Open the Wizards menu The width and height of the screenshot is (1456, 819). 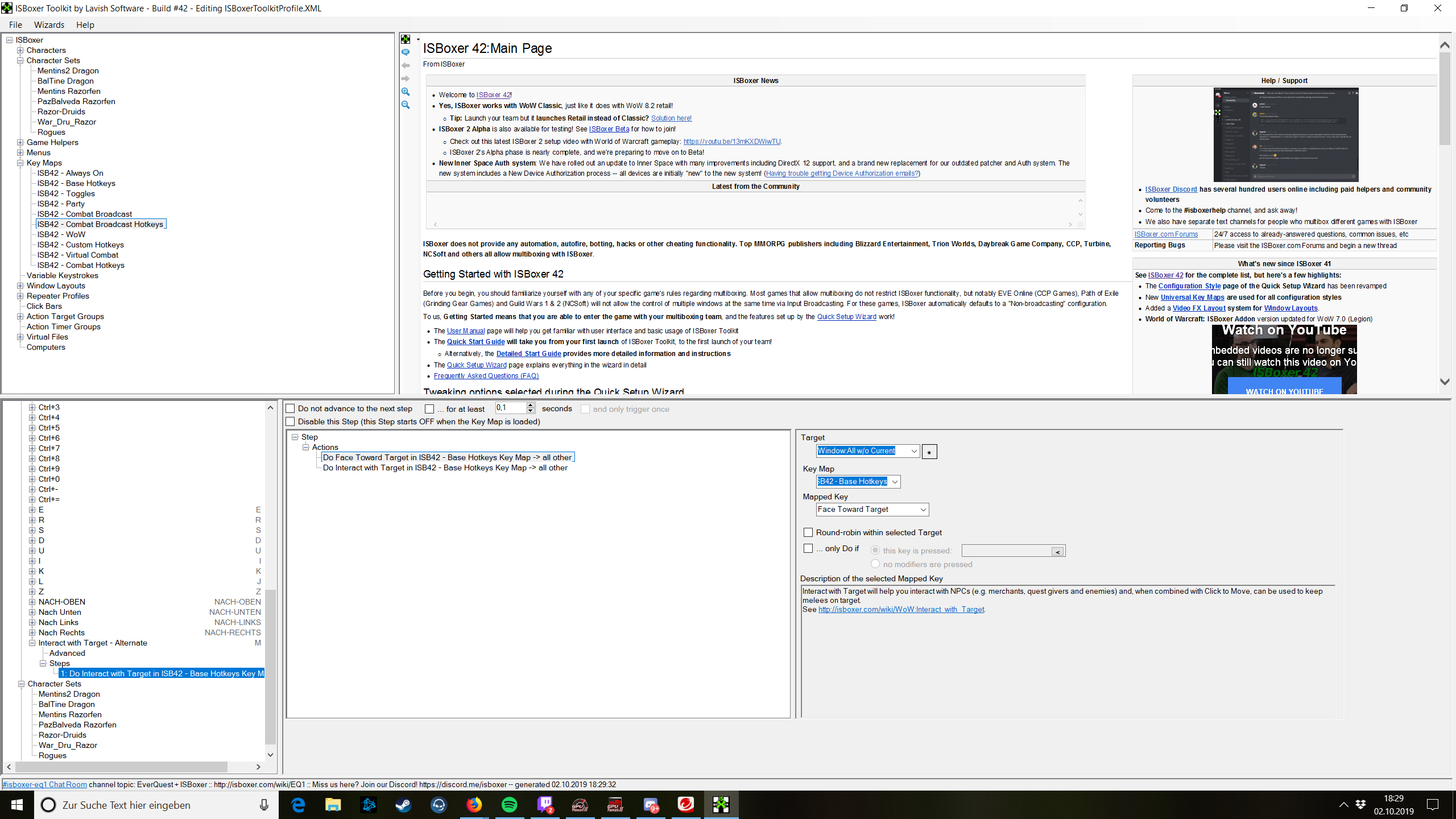[x=49, y=25]
